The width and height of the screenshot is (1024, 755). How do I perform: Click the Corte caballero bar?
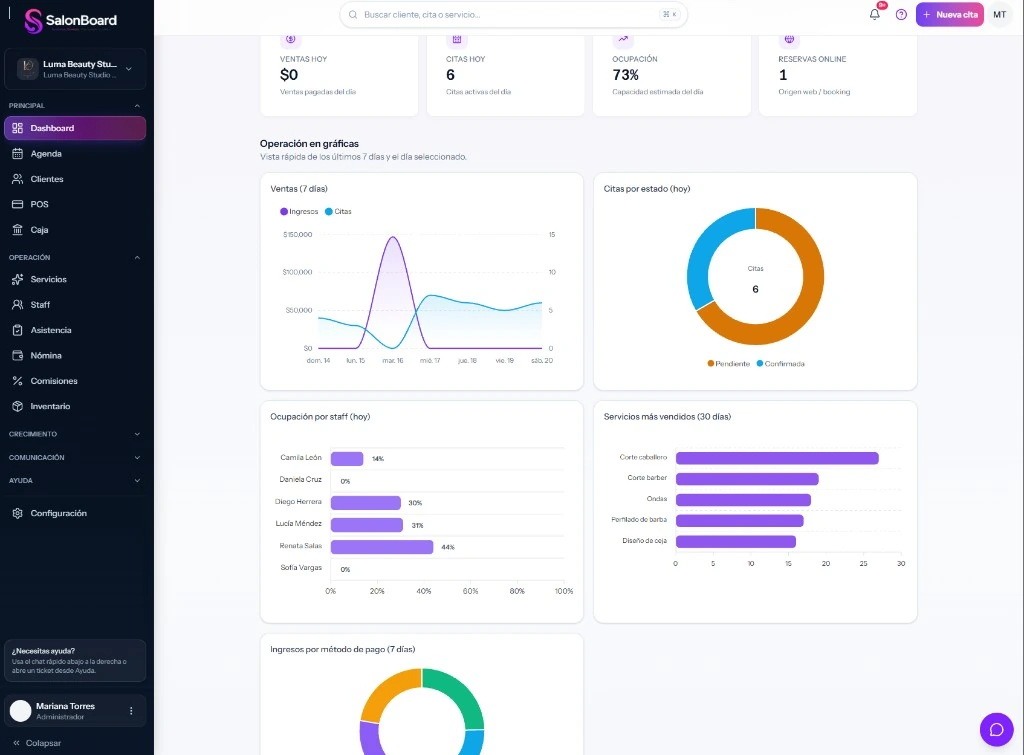(777, 458)
